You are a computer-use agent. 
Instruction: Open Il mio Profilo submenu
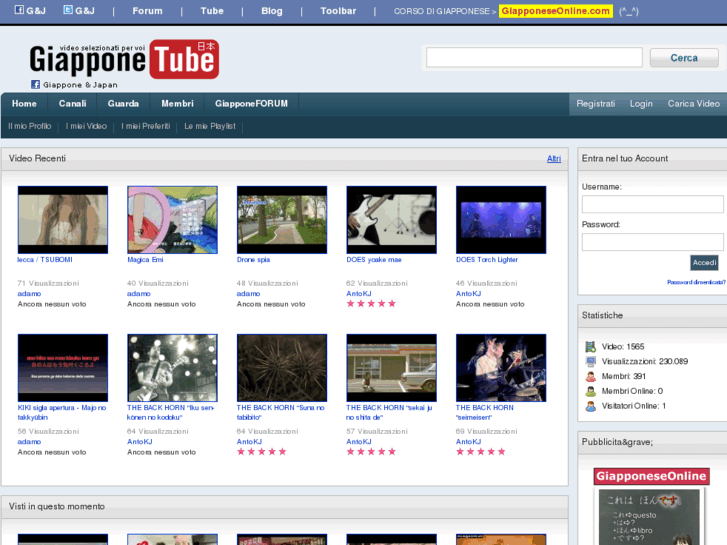coord(30,126)
